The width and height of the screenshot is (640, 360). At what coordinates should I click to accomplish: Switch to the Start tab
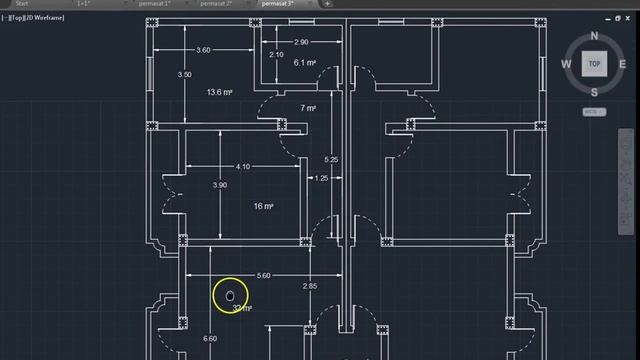click(22, 3)
